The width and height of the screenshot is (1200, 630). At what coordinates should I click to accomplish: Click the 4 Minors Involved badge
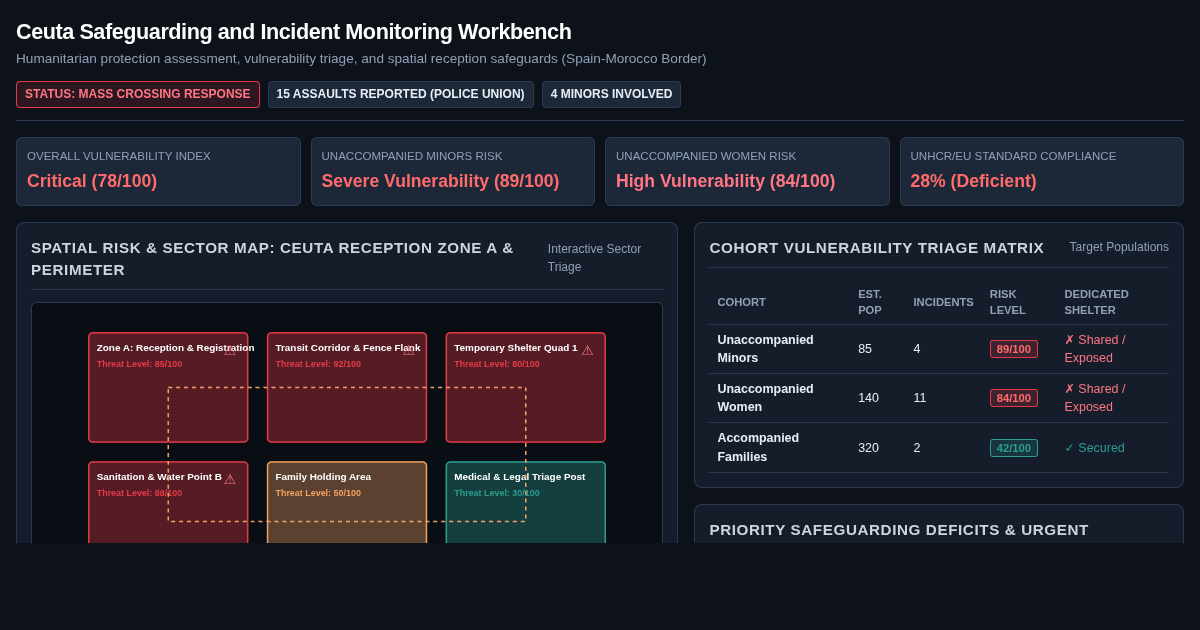tap(611, 94)
